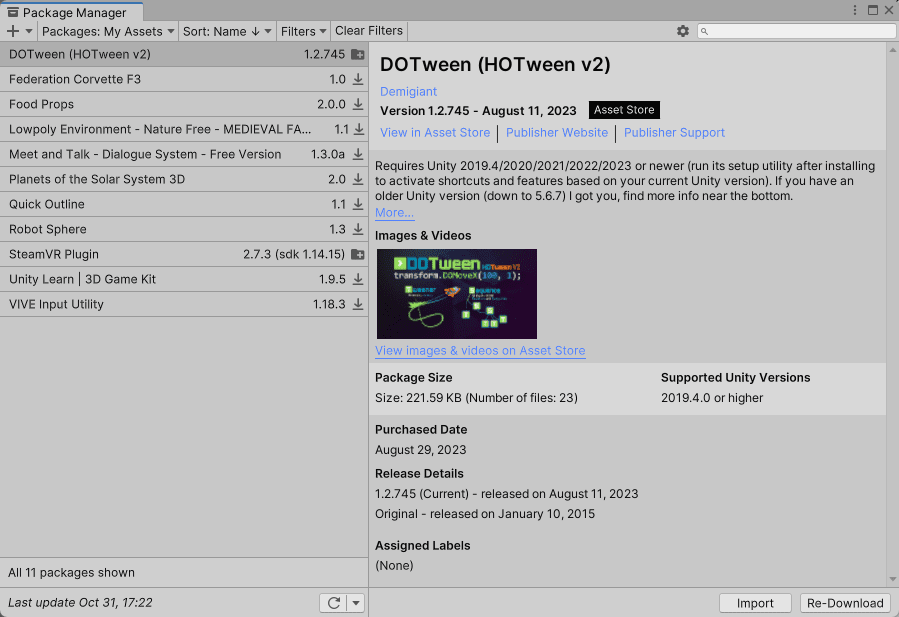Open the Filters dropdown
The width and height of the screenshot is (899, 617).
pos(304,31)
